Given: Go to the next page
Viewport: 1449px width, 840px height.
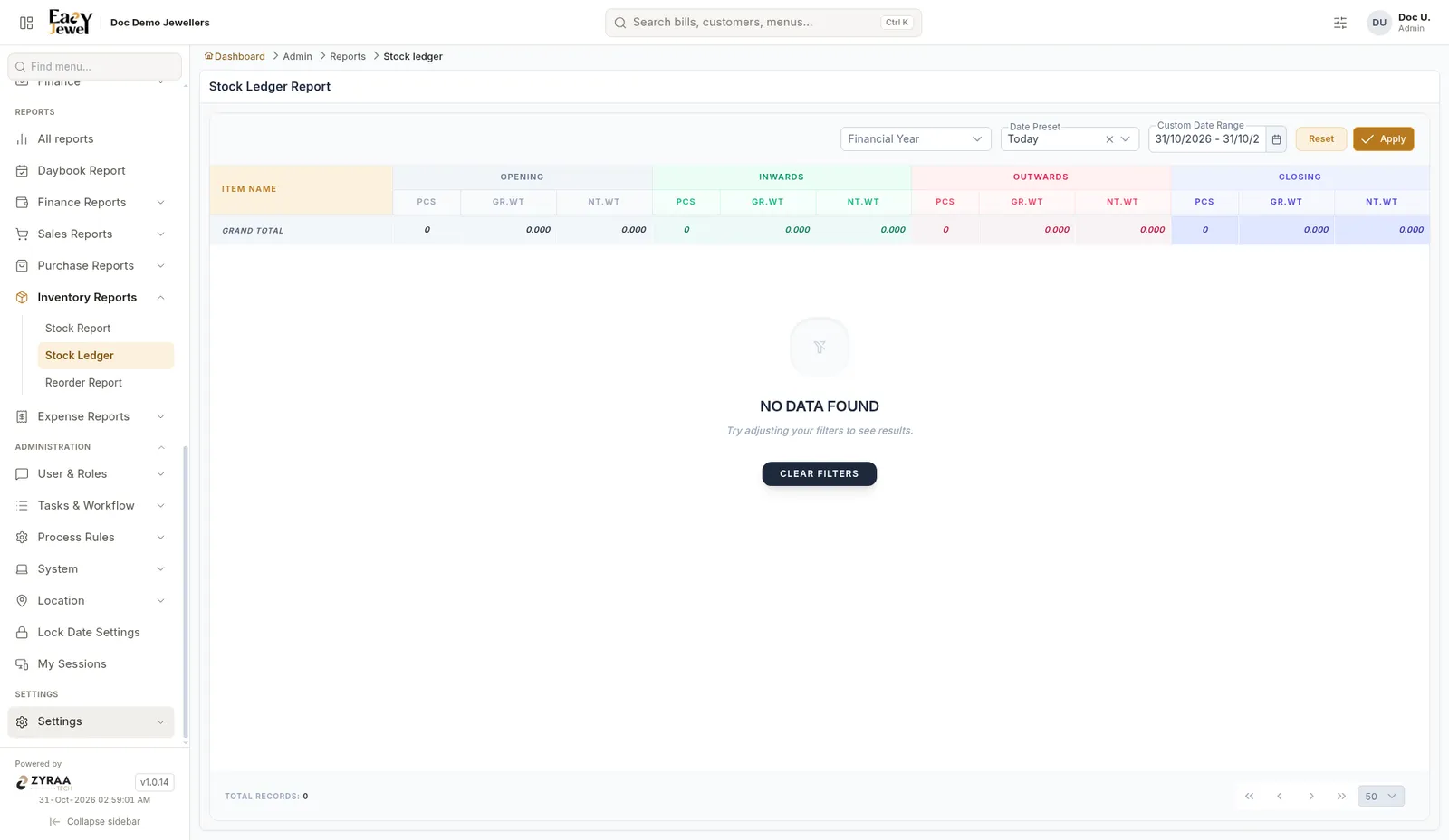Looking at the screenshot, I should click(x=1310, y=797).
